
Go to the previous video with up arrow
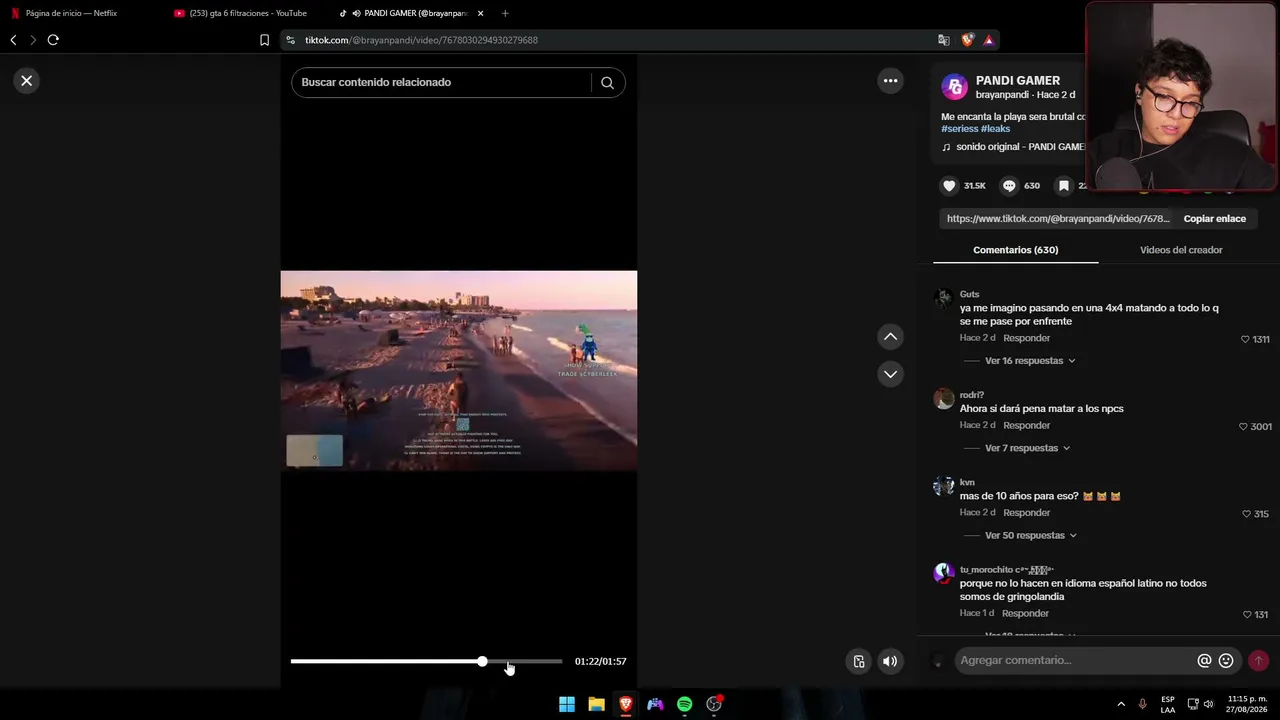coord(890,337)
